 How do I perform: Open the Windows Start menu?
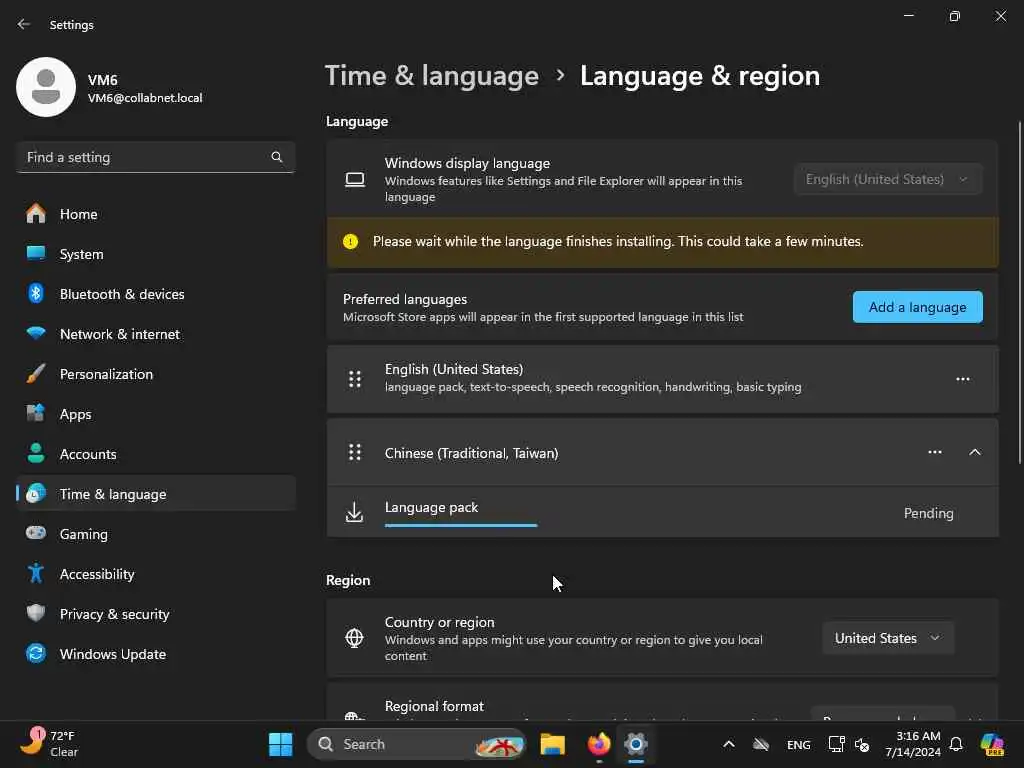point(281,744)
